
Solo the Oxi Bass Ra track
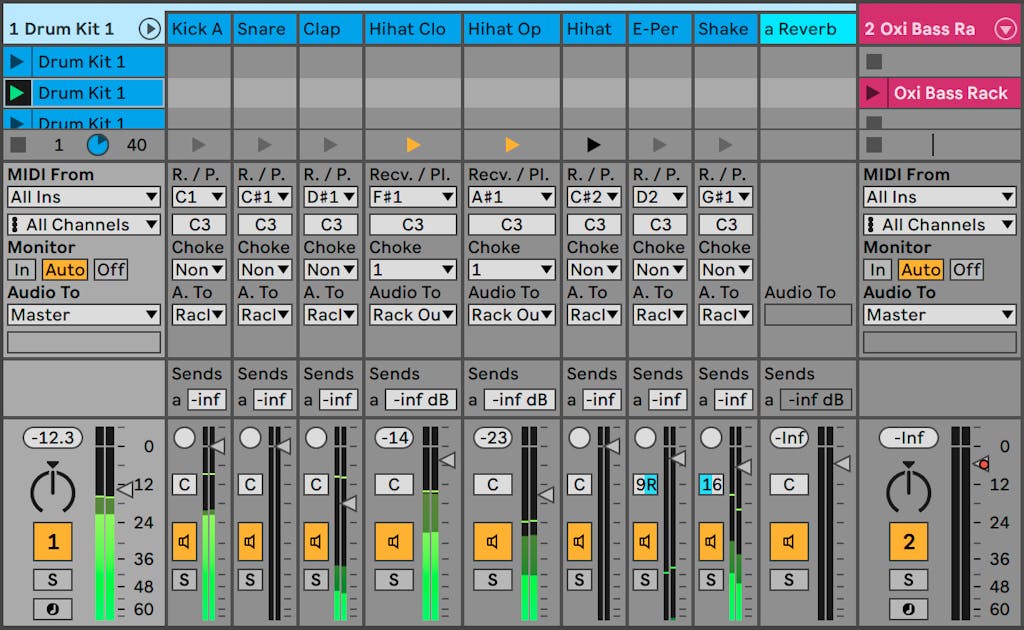point(908,579)
